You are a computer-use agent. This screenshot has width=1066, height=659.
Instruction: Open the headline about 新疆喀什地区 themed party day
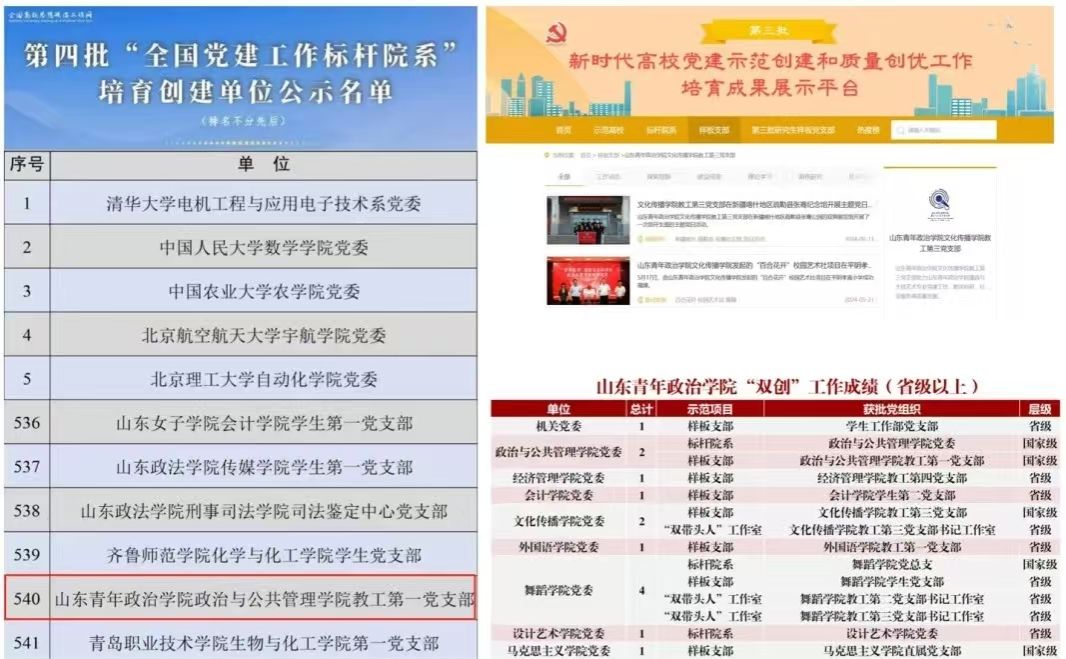pos(754,204)
